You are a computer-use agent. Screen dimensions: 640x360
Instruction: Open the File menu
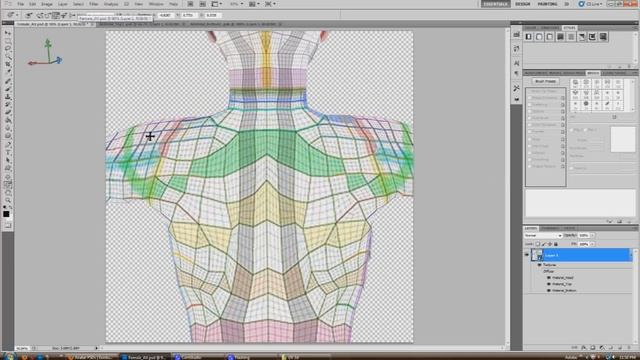[20, 4]
